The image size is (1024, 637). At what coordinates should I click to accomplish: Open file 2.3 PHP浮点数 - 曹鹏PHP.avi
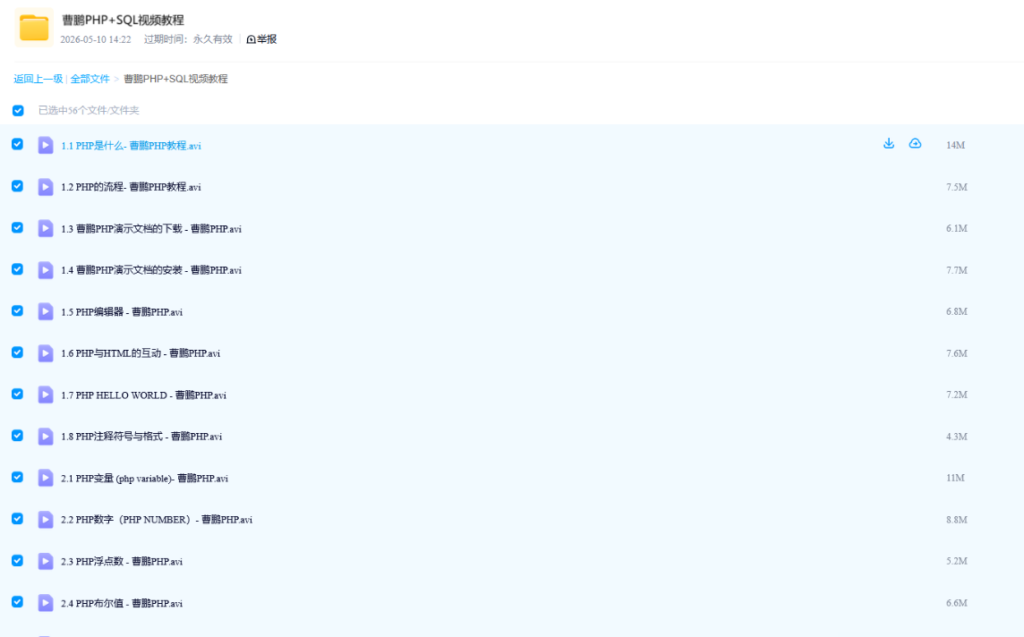tap(121, 561)
